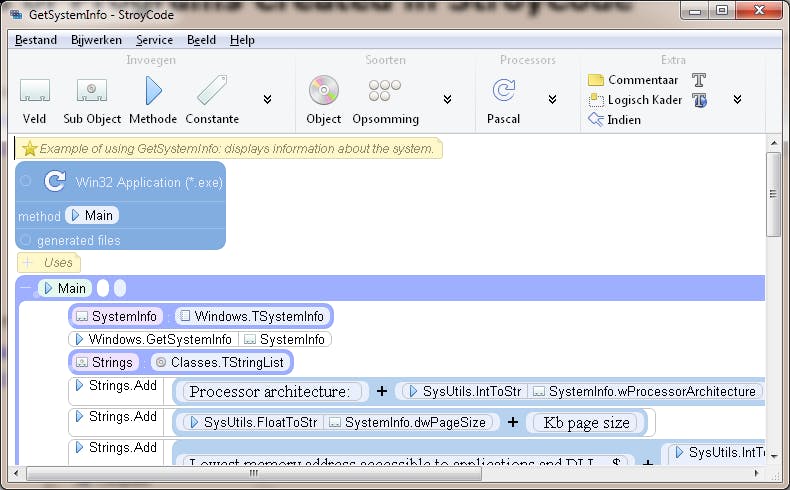
Task: Click the StroyCode title bar app icon
Action: pyautogui.click(x=17, y=15)
